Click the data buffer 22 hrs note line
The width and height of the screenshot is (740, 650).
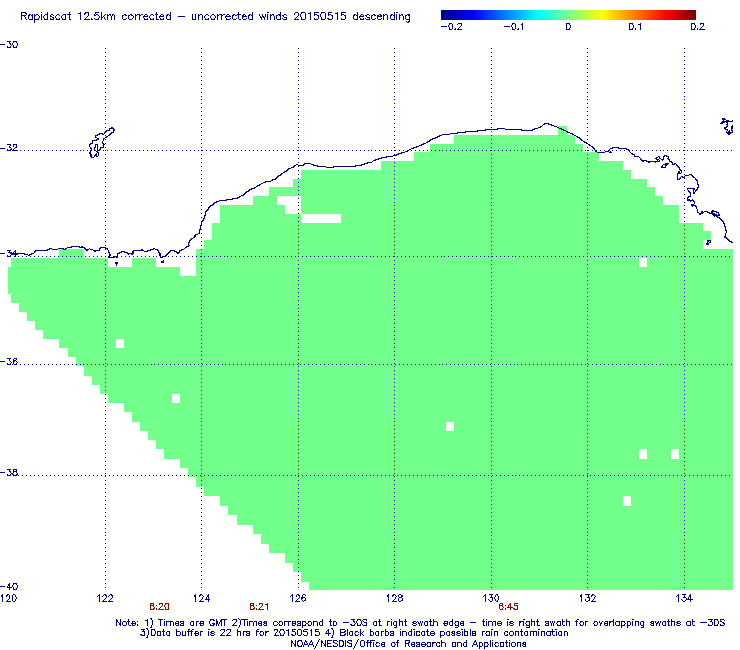[x=354, y=633]
